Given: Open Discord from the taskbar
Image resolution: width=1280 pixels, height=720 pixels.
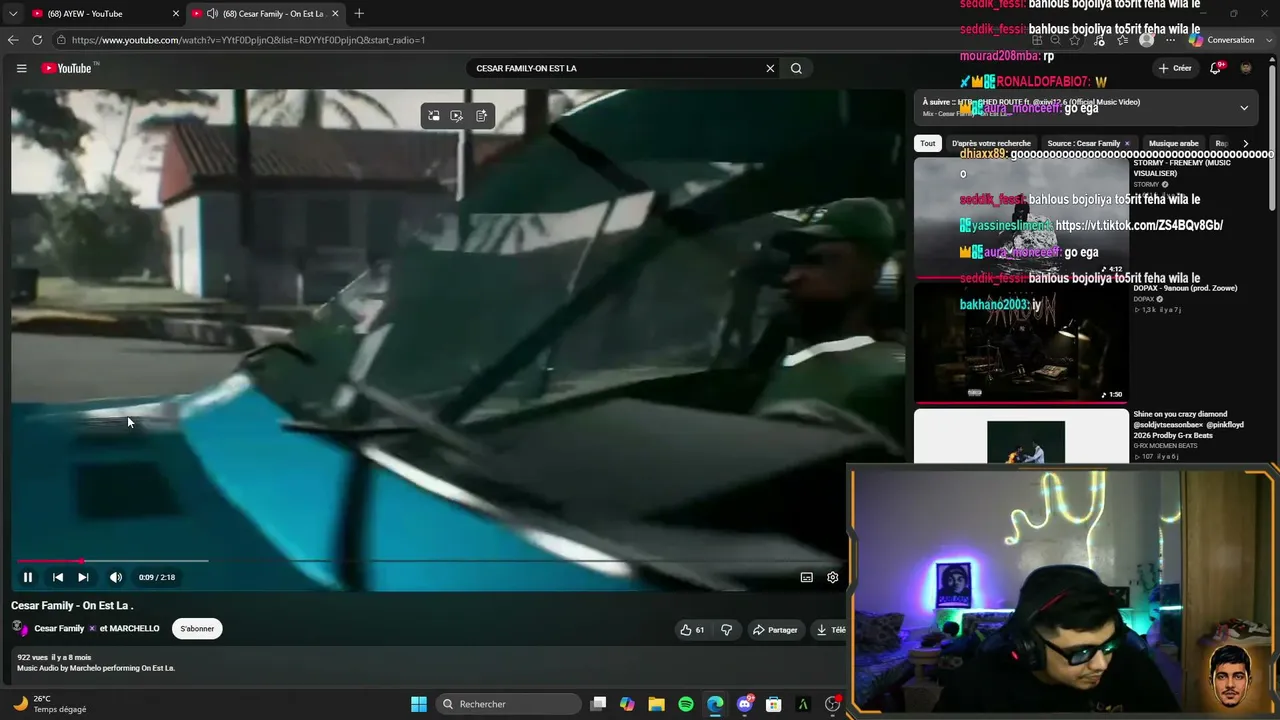Looking at the screenshot, I should [744, 704].
